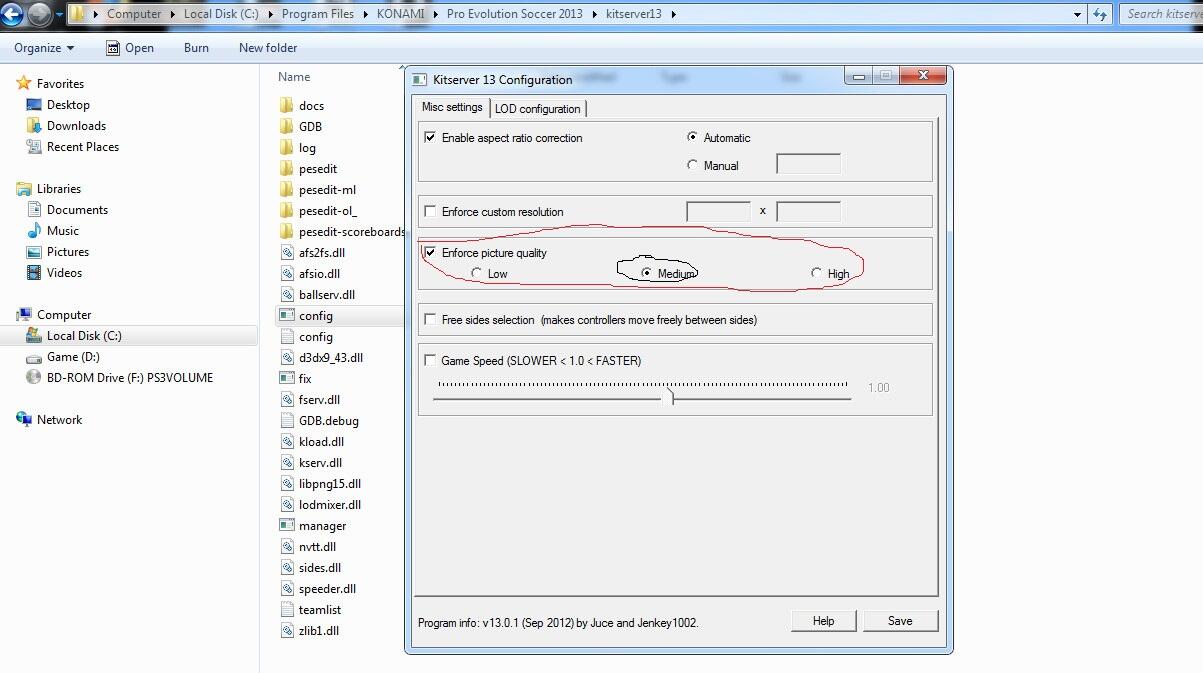Enable Enforce custom resolution checkbox
Screen dimensions: 1203x673
[430, 211]
